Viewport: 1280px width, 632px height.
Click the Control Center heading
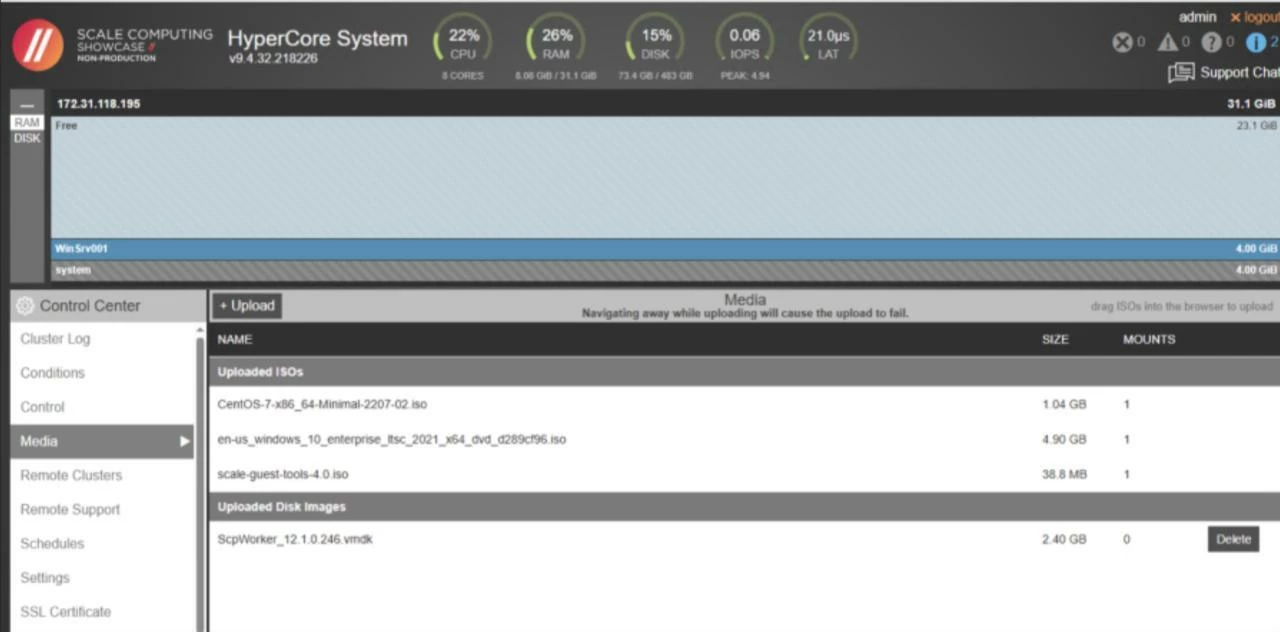click(x=90, y=306)
